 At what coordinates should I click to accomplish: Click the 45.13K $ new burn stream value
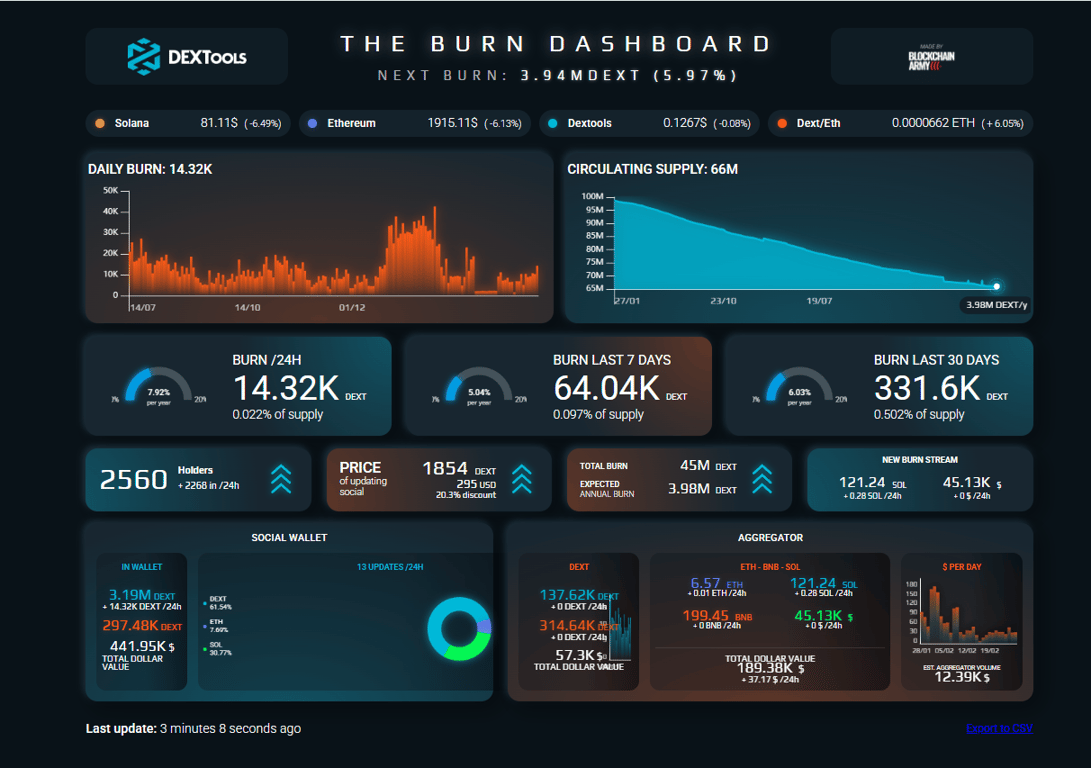972,482
